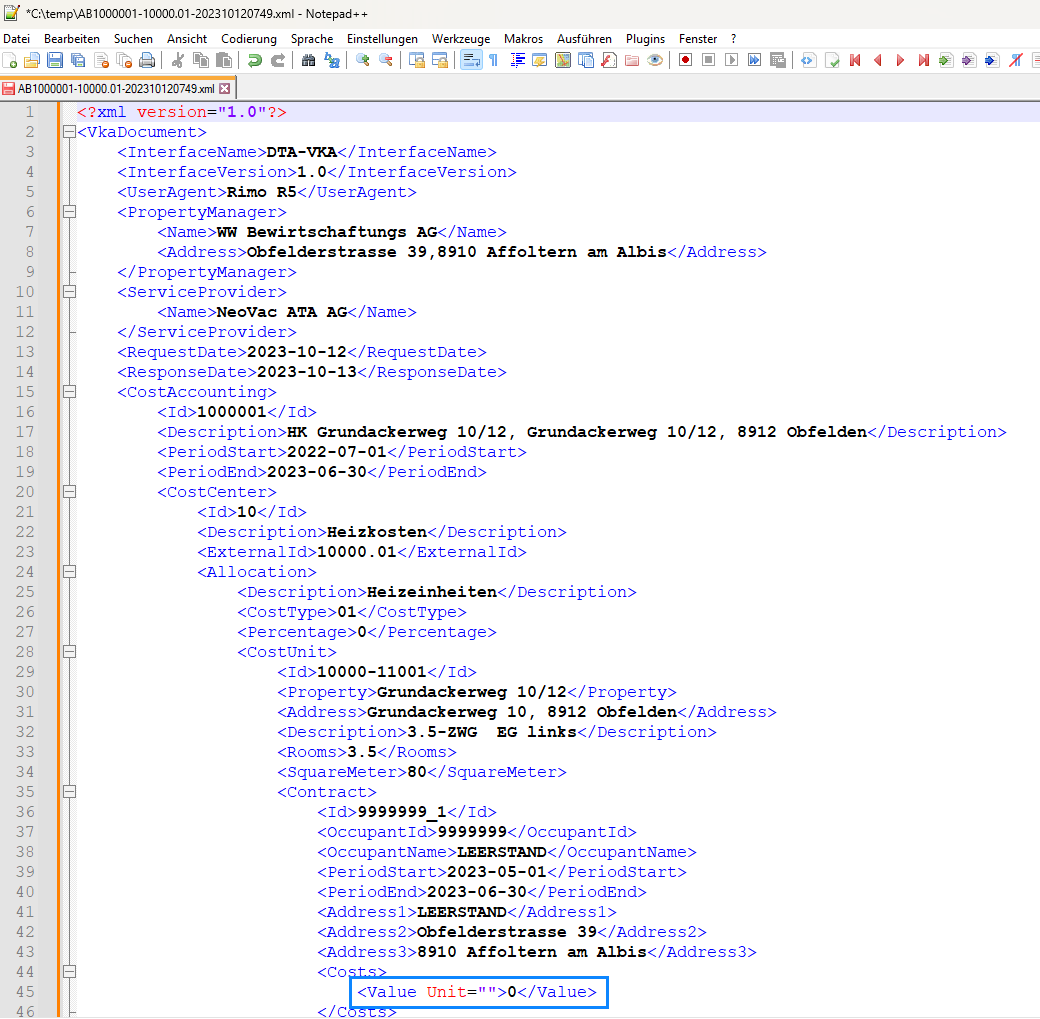Toggle the crossed-out pilcrow plugin icon

coord(1015,61)
